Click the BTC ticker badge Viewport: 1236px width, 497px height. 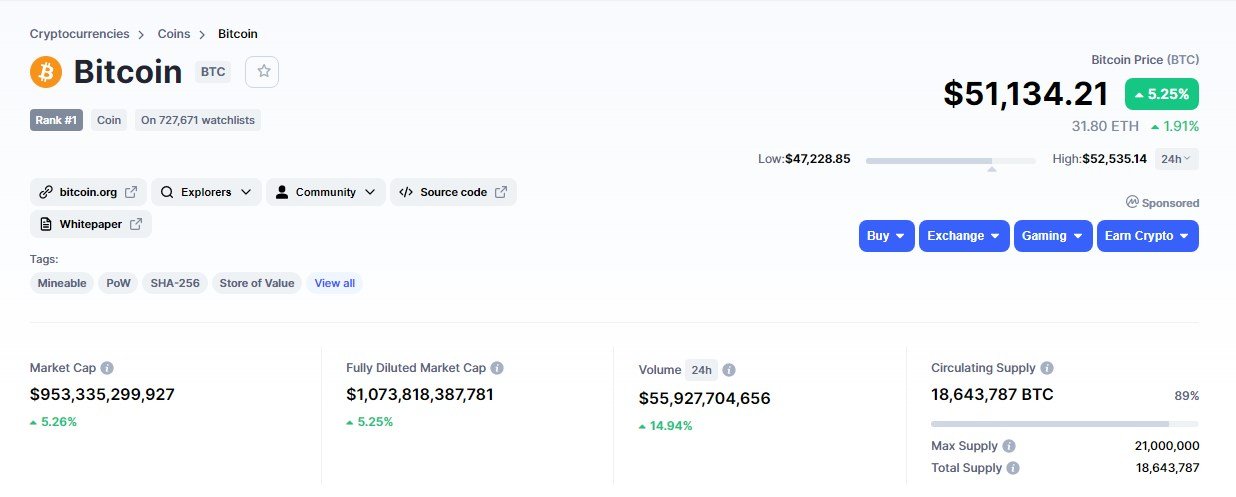pos(213,72)
